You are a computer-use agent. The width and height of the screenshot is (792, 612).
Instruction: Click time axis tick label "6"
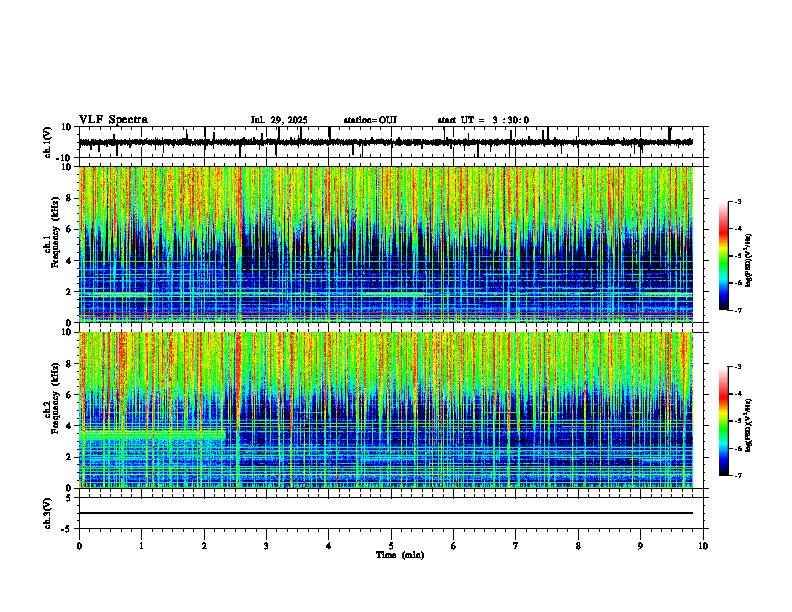tap(453, 546)
